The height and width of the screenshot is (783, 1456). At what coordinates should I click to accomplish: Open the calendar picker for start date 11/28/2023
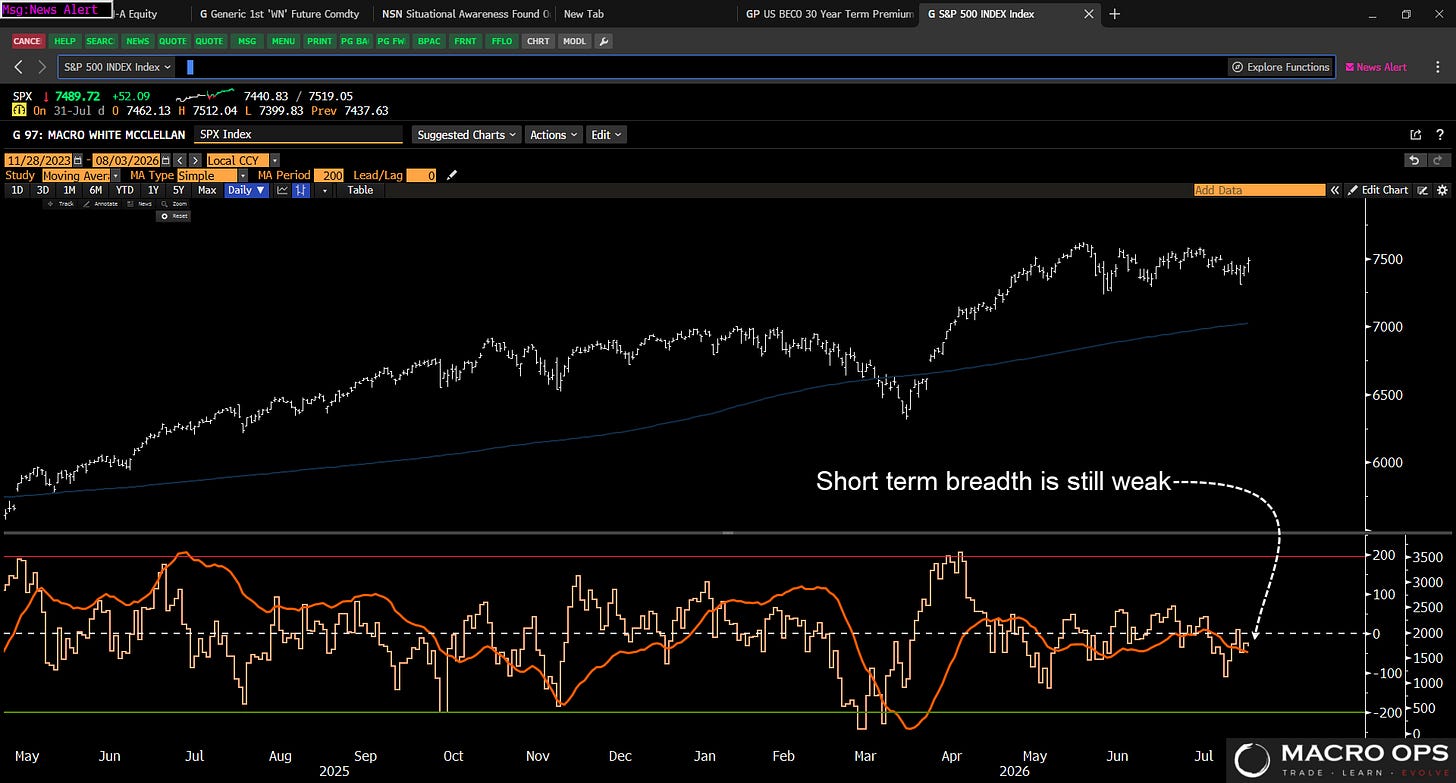(77, 160)
